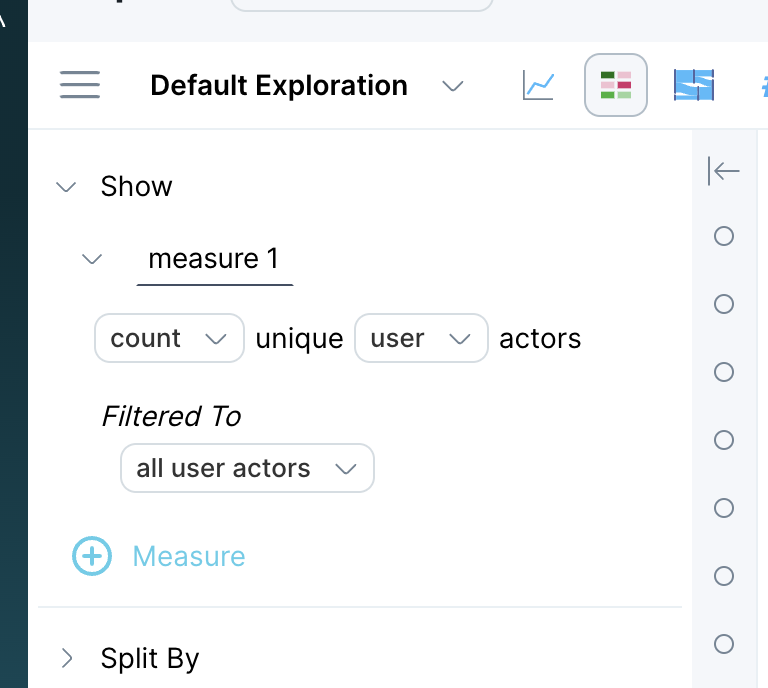Viewport: 768px width, 688px height.
Task: Open the user actor type dropdown
Action: [x=421, y=338]
